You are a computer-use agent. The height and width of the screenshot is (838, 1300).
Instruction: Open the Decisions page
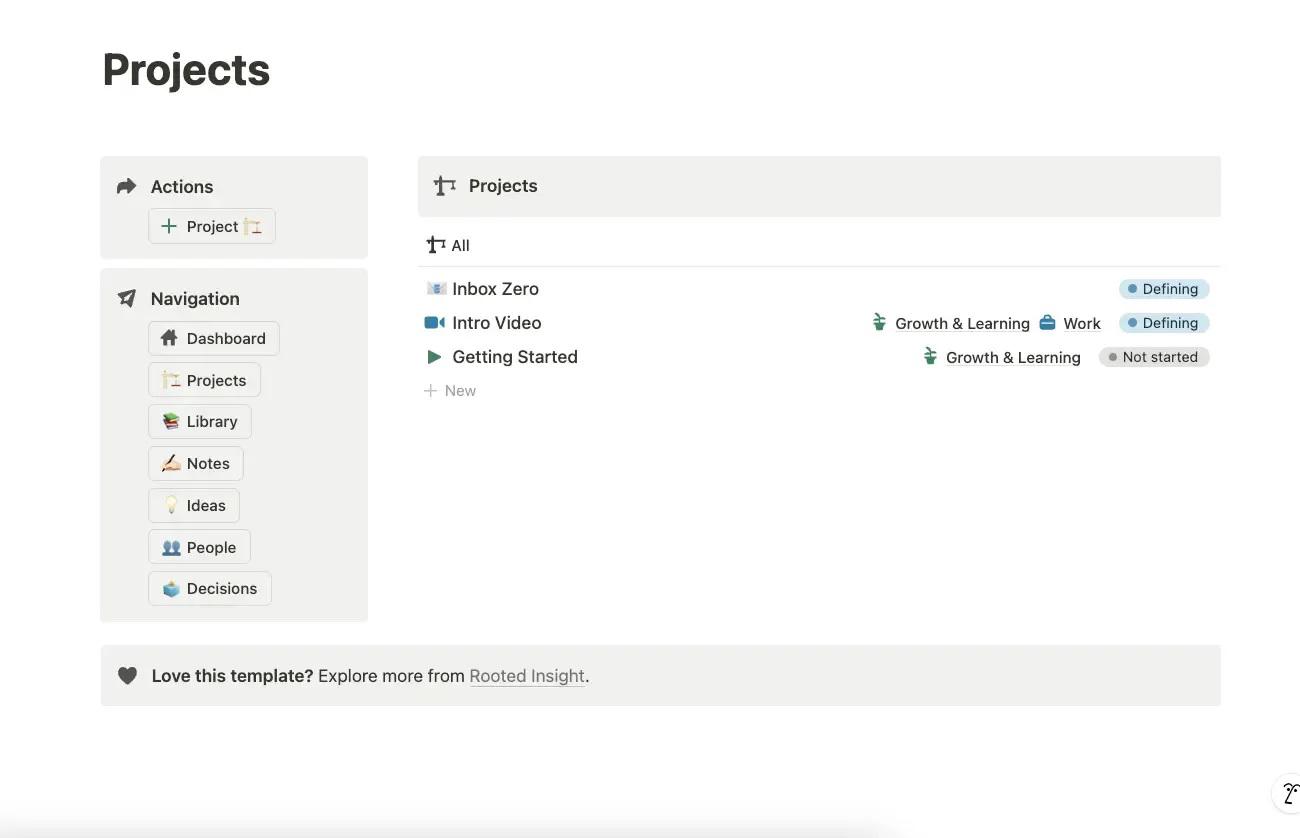coord(210,589)
